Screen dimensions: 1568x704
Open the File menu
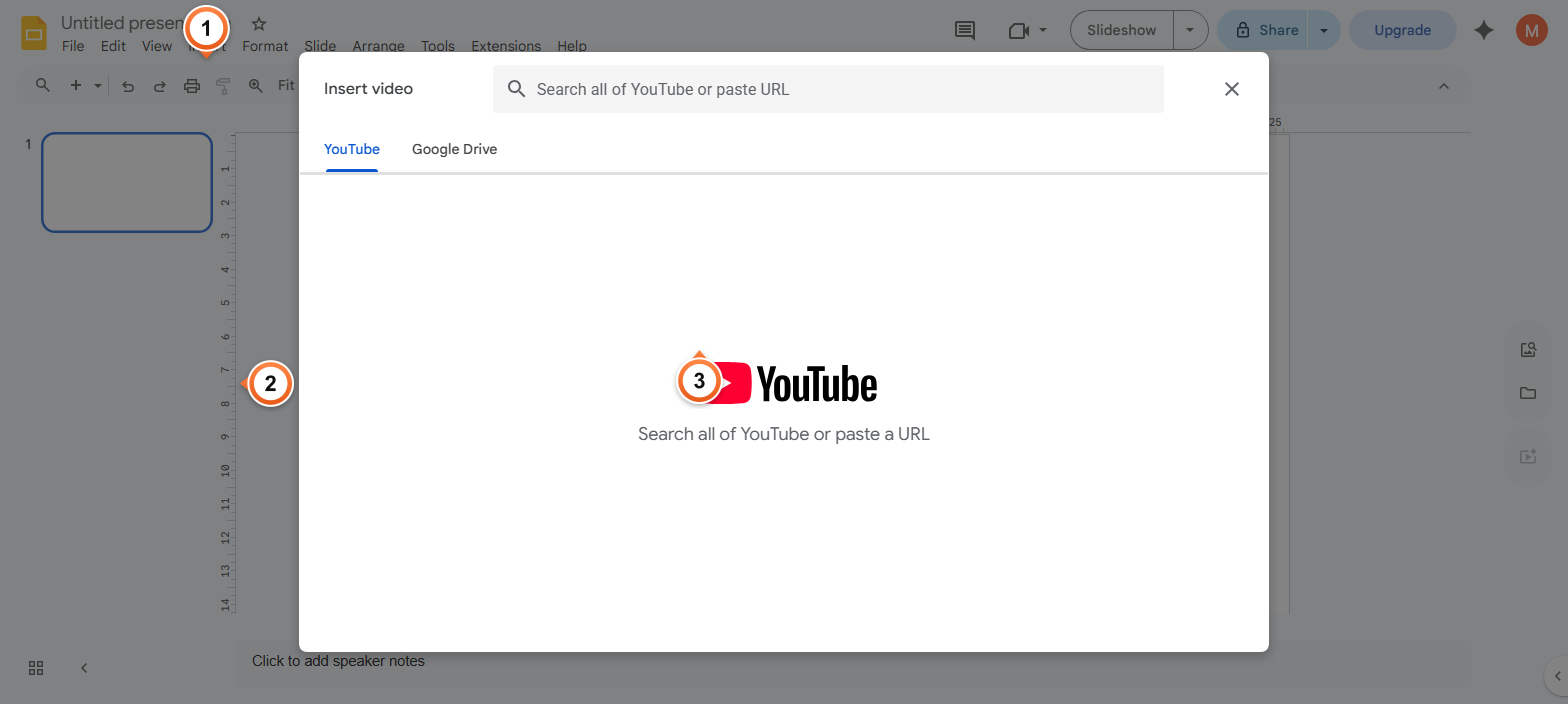click(x=73, y=46)
